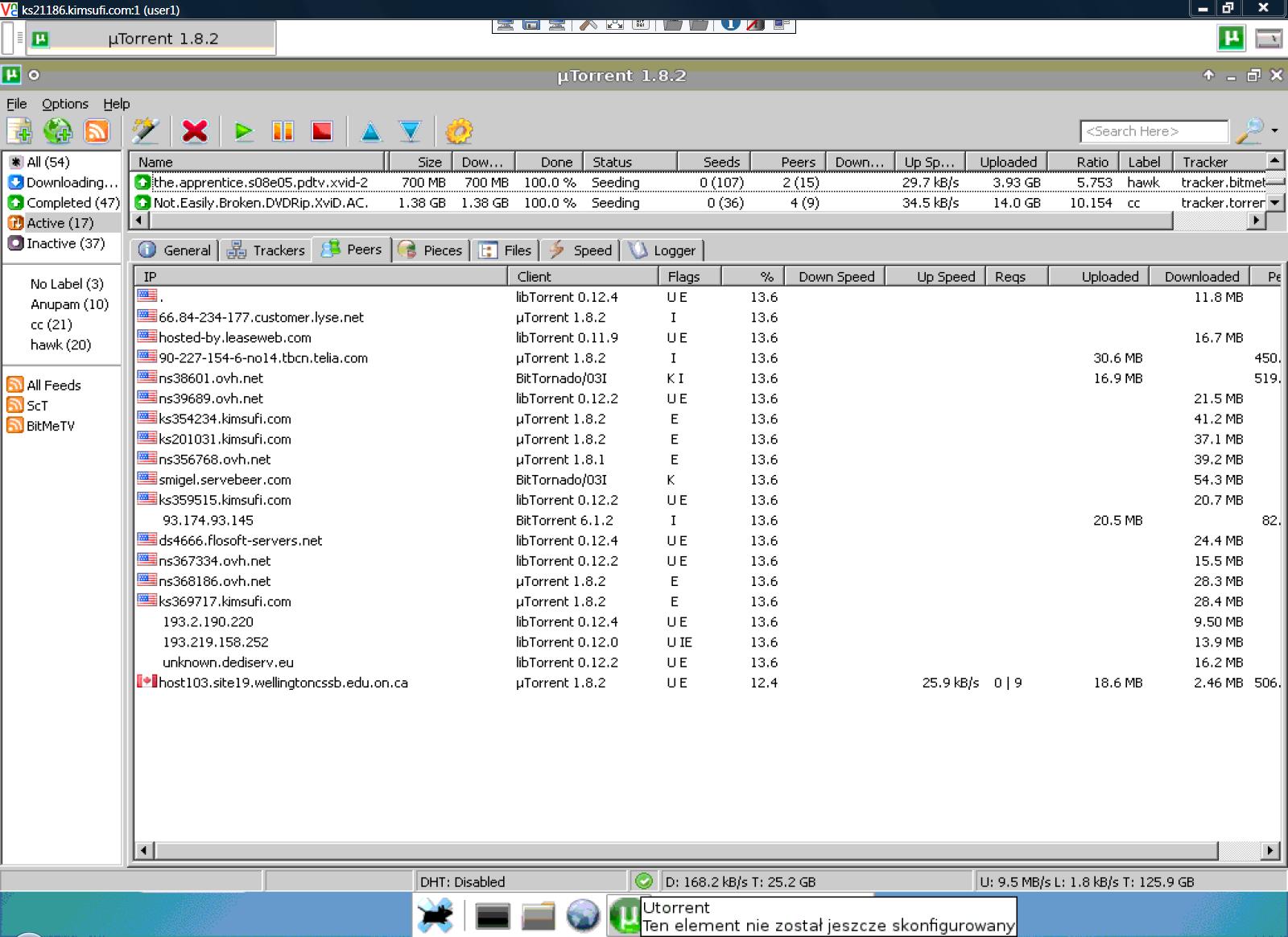Viewport: 1288px width, 937px height.
Task: Click the Move Down Queue arrow icon
Action: click(x=410, y=130)
